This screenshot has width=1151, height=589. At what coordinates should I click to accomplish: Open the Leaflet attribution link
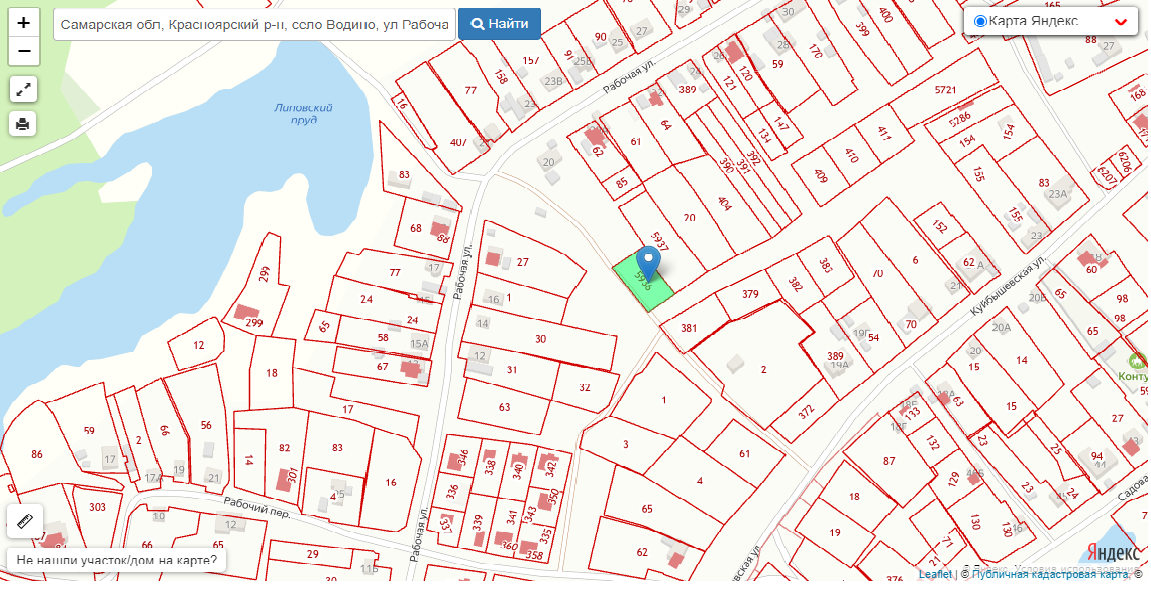coord(935,574)
